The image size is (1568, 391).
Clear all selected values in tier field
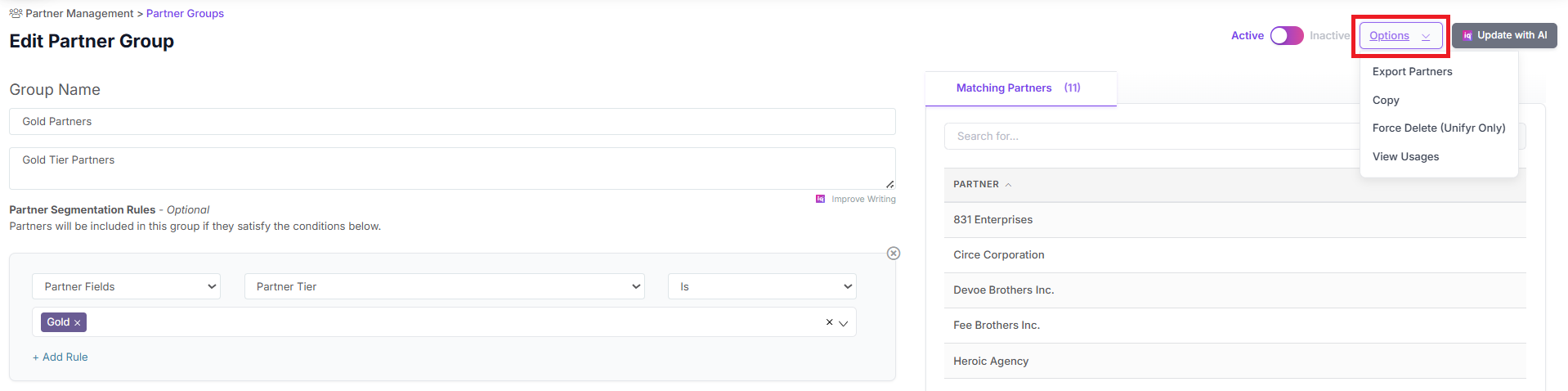(x=829, y=322)
